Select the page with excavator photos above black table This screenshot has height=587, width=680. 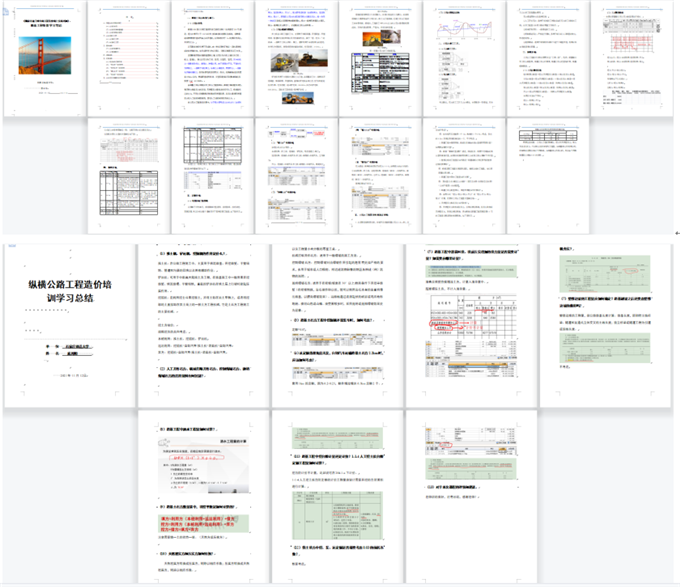click(380, 59)
